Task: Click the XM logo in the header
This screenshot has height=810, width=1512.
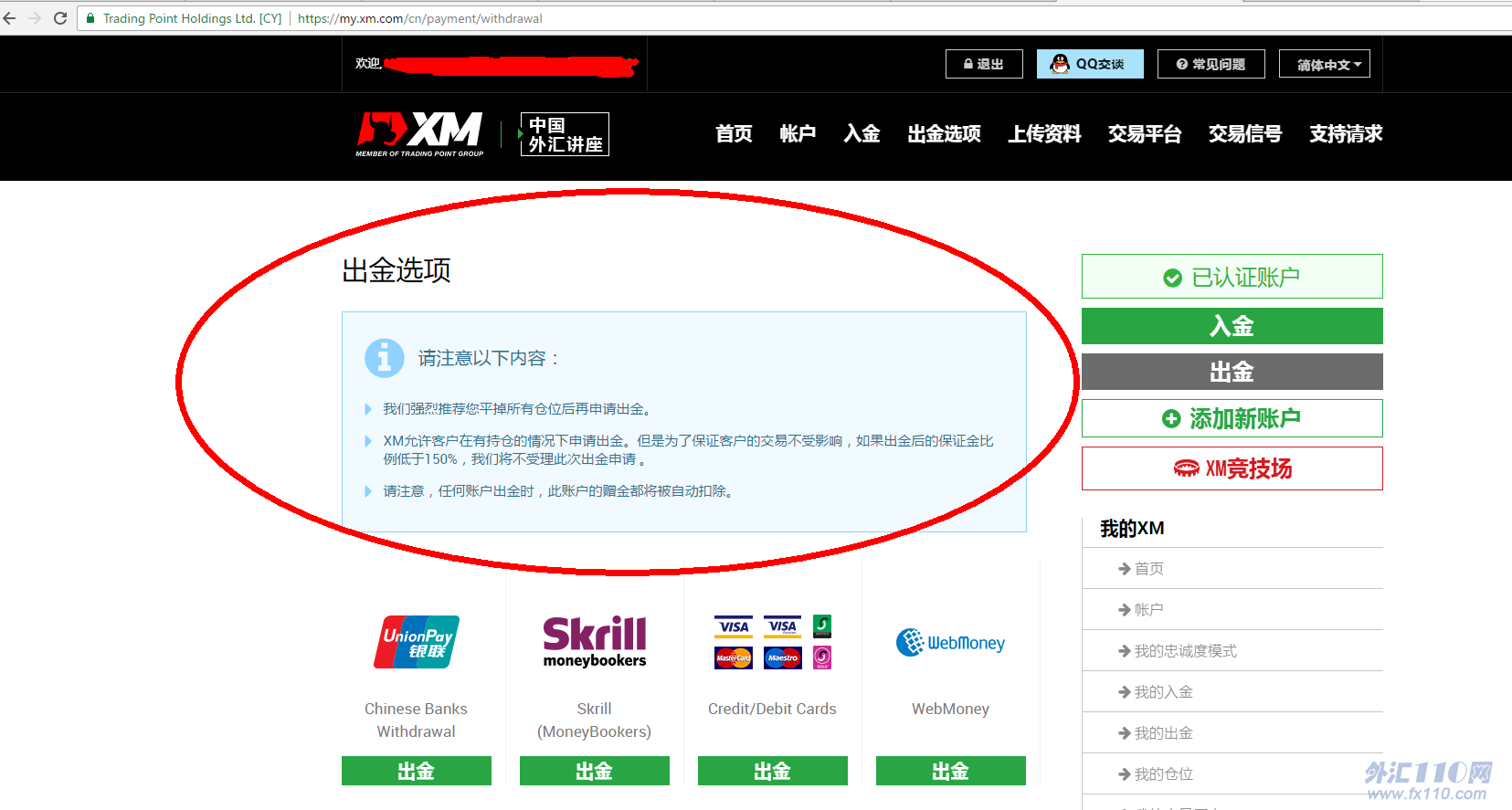Action: pos(419,134)
